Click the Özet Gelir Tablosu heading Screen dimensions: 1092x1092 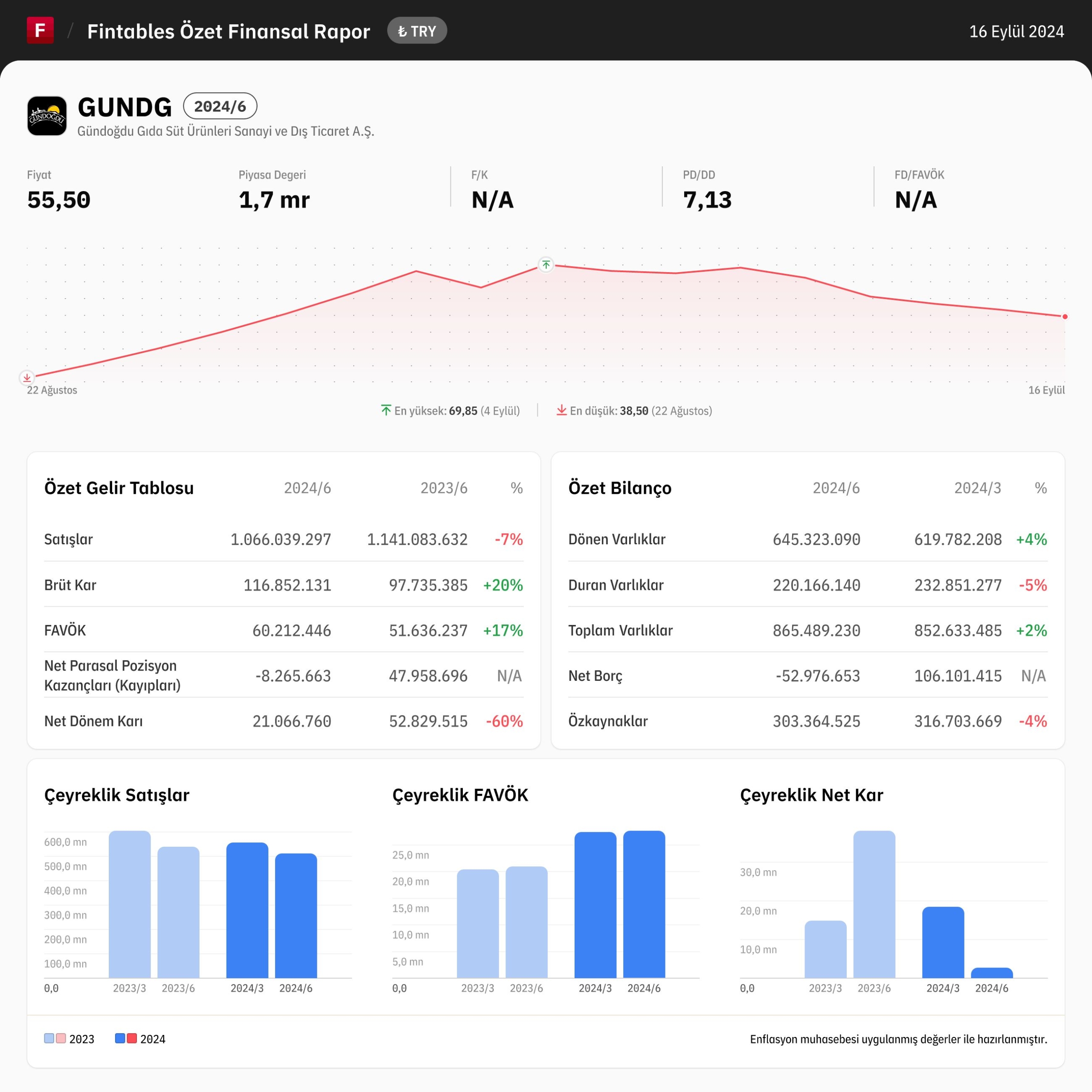tap(119, 488)
